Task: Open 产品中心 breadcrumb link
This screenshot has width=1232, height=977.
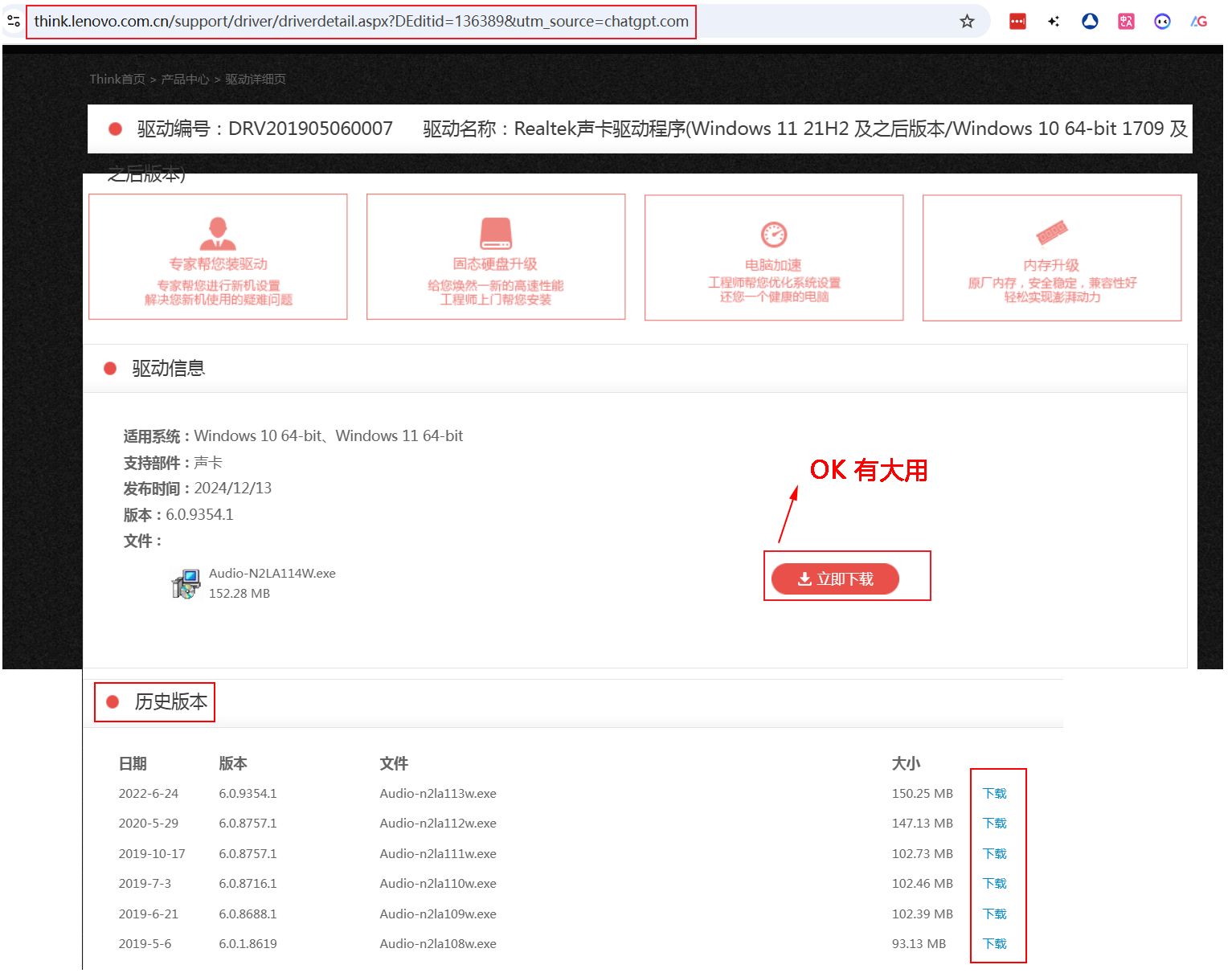Action: tap(185, 79)
